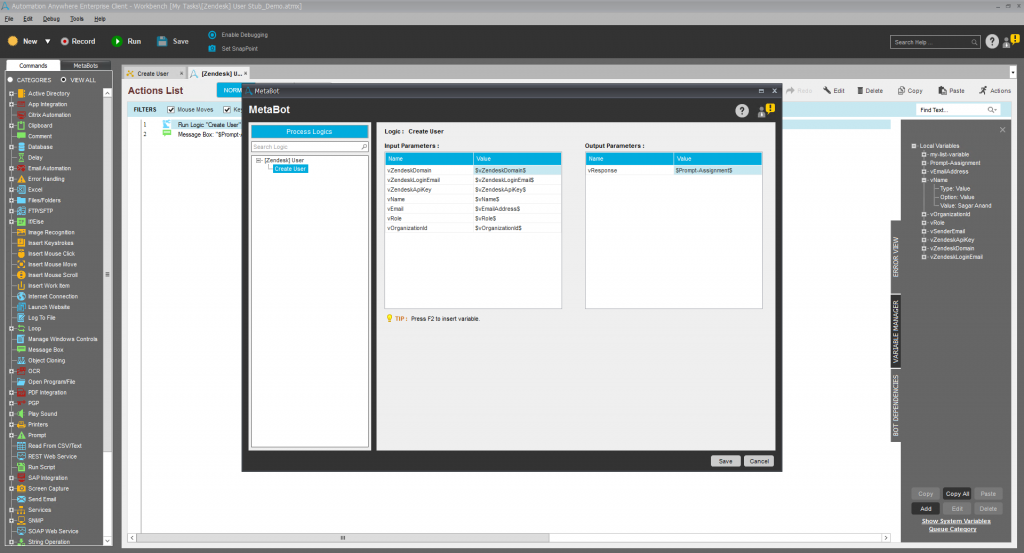Open the BOT DEPENDENCIES side tab
1024x553 pixels.
[895, 405]
